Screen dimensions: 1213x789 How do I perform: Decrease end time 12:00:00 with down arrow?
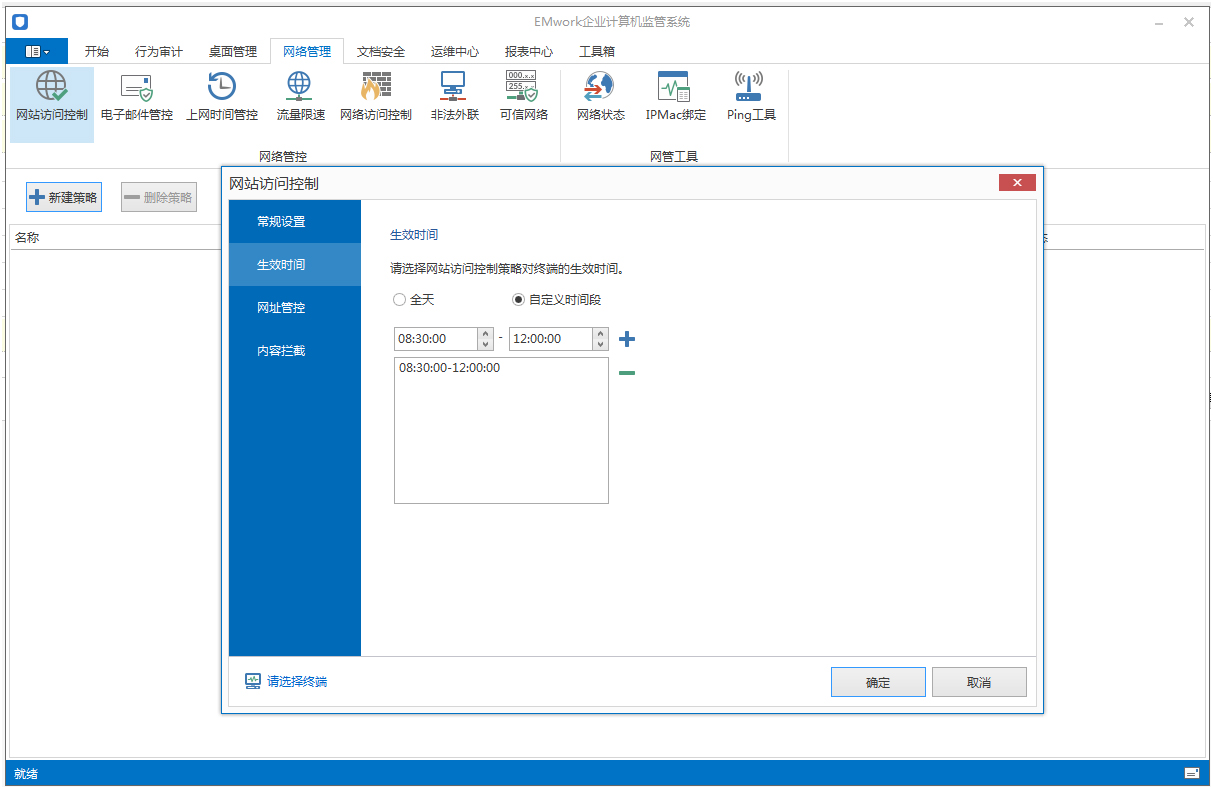pyautogui.click(x=600, y=345)
